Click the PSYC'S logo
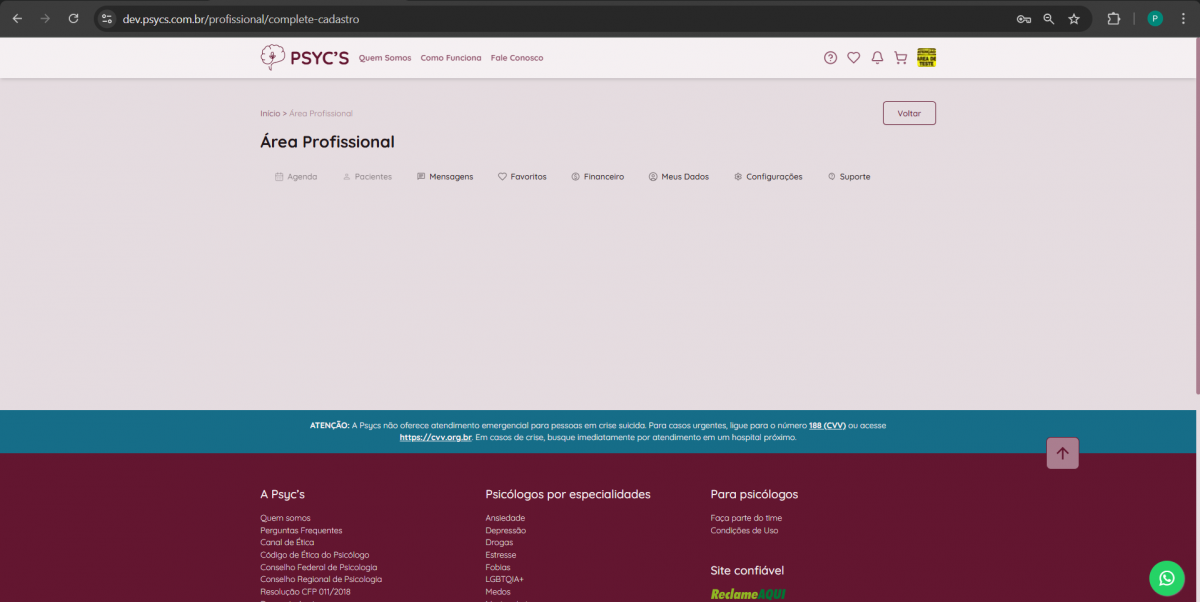This screenshot has height=602, width=1200. (x=304, y=58)
